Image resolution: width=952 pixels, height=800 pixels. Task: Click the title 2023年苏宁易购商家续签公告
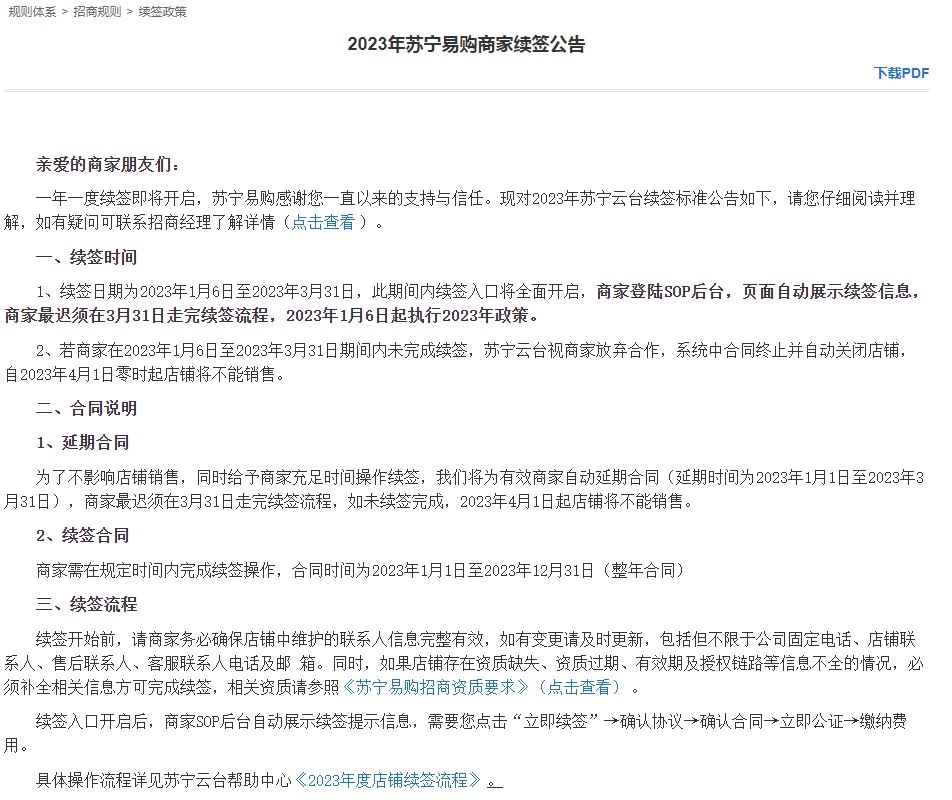pyautogui.click(x=466, y=44)
